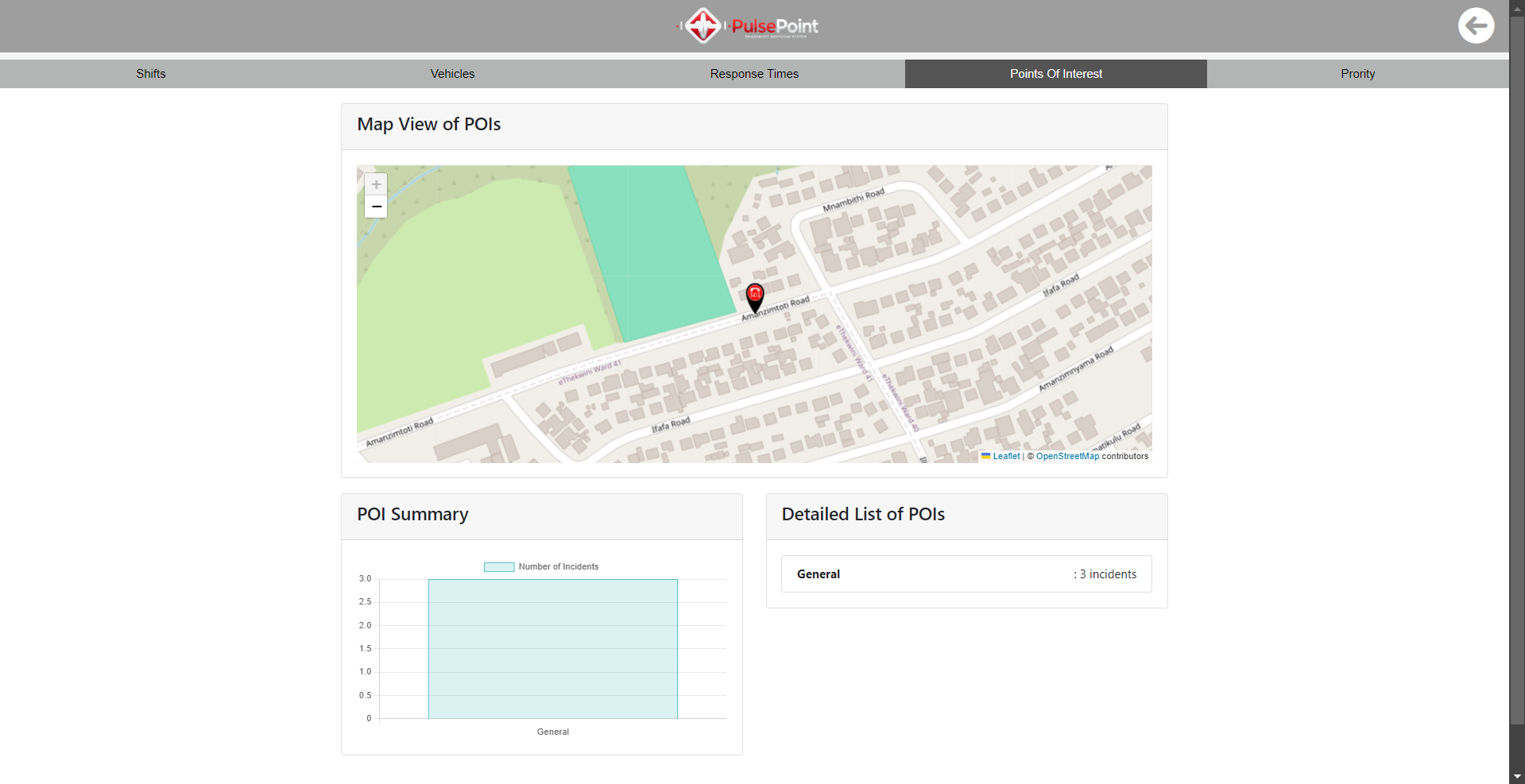Screen dimensions: 1525x784
Task: Click the General x-axis label in chart
Action: point(553,732)
